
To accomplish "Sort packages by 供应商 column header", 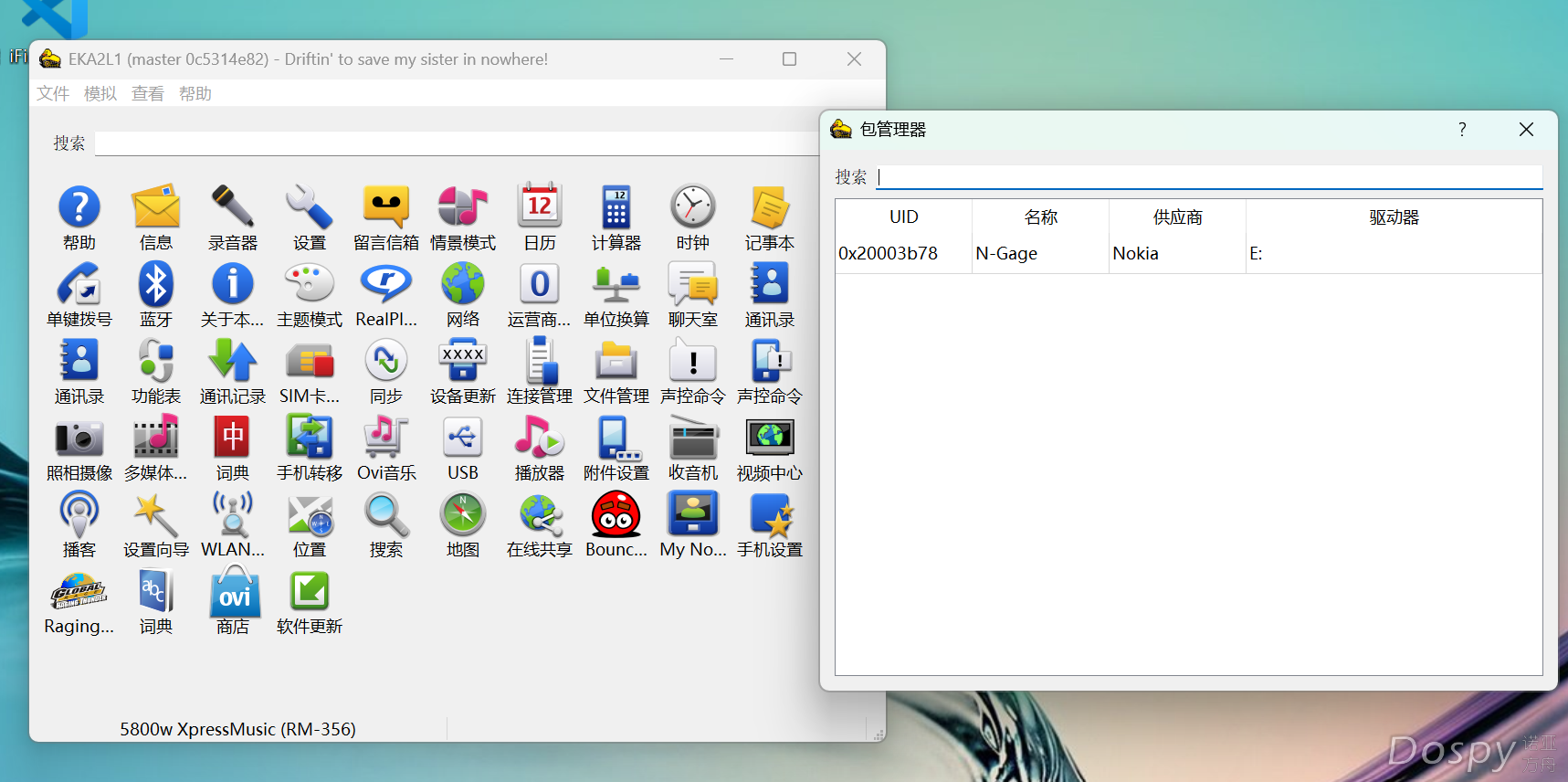I will pyautogui.click(x=1178, y=217).
